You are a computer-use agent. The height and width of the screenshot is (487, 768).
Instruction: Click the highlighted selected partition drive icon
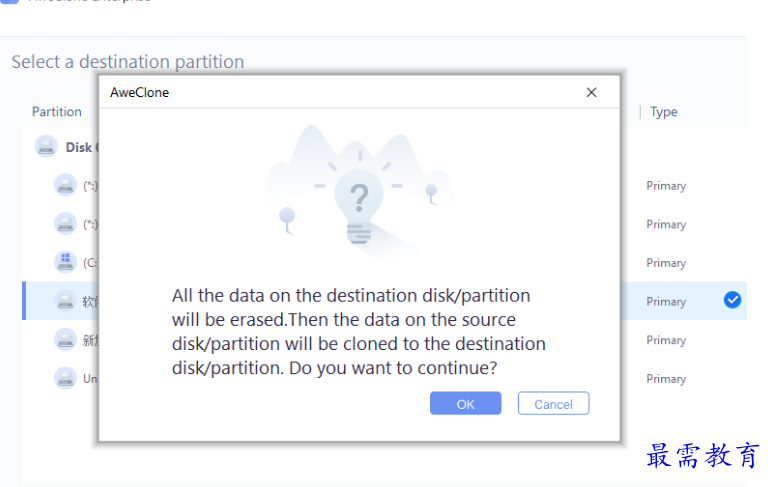pos(65,300)
